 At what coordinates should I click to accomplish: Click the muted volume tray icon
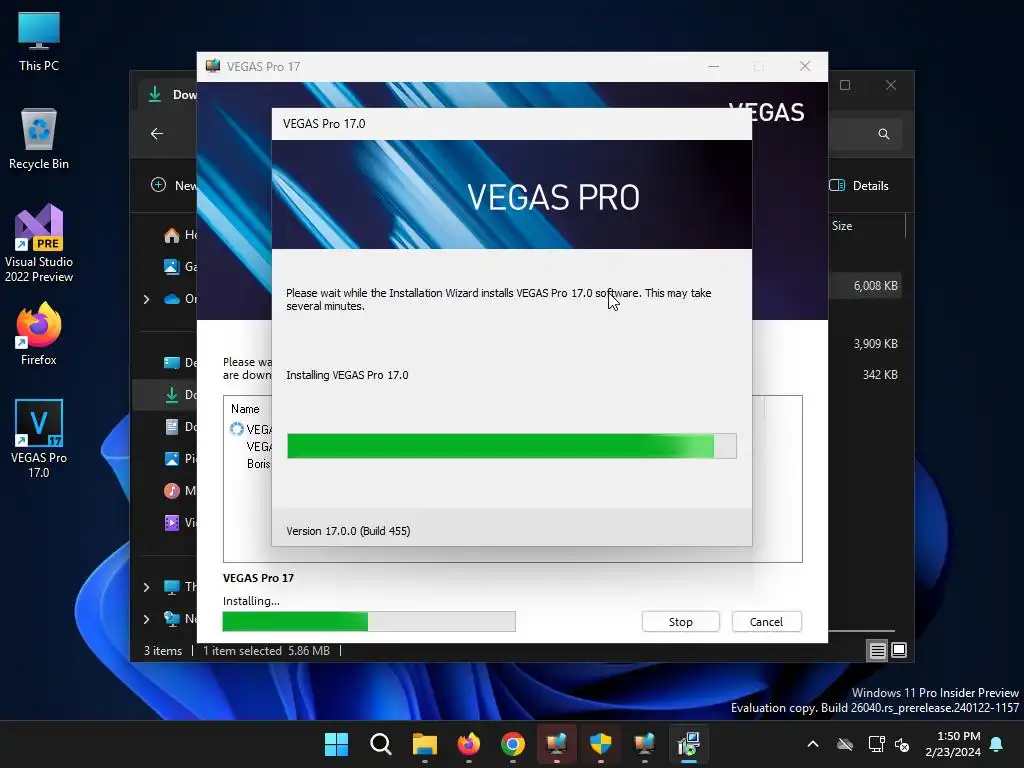pos(903,744)
